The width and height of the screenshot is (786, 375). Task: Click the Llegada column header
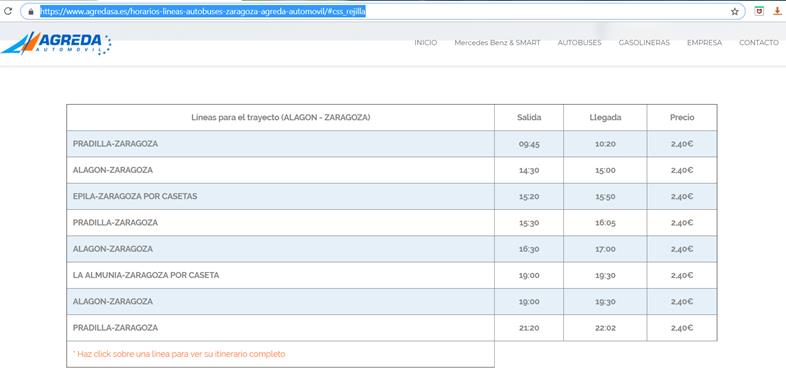605,117
